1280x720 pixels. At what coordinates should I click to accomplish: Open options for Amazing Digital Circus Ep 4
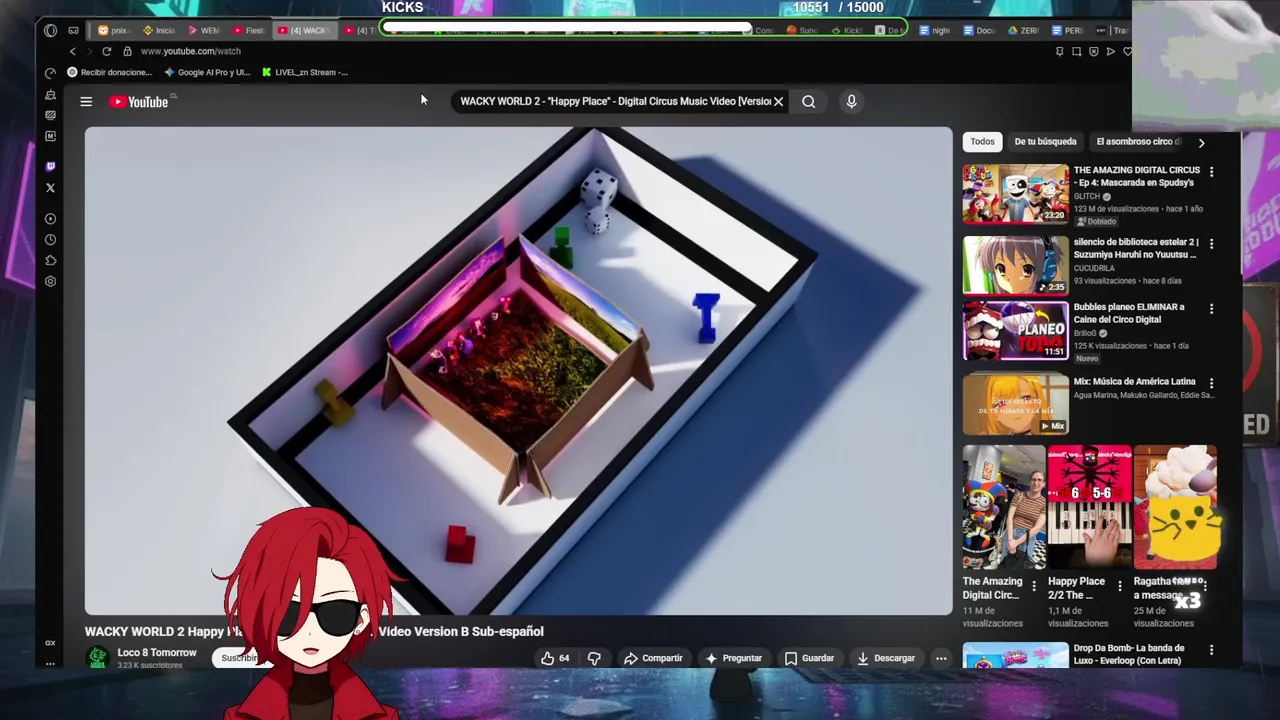click(1211, 172)
